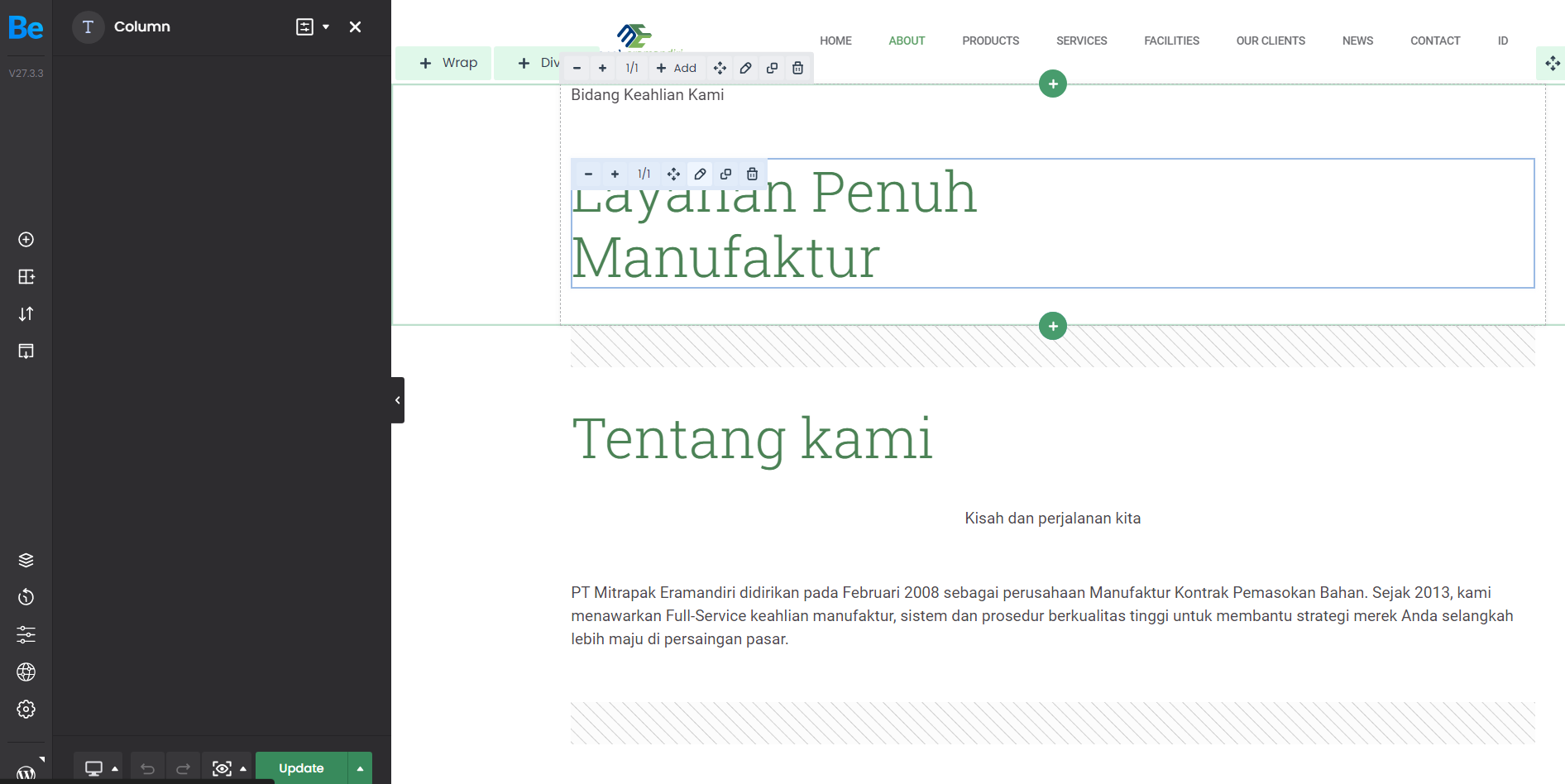Click the Update button
Image resolution: width=1565 pixels, height=784 pixels.
click(x=301, y=768)
